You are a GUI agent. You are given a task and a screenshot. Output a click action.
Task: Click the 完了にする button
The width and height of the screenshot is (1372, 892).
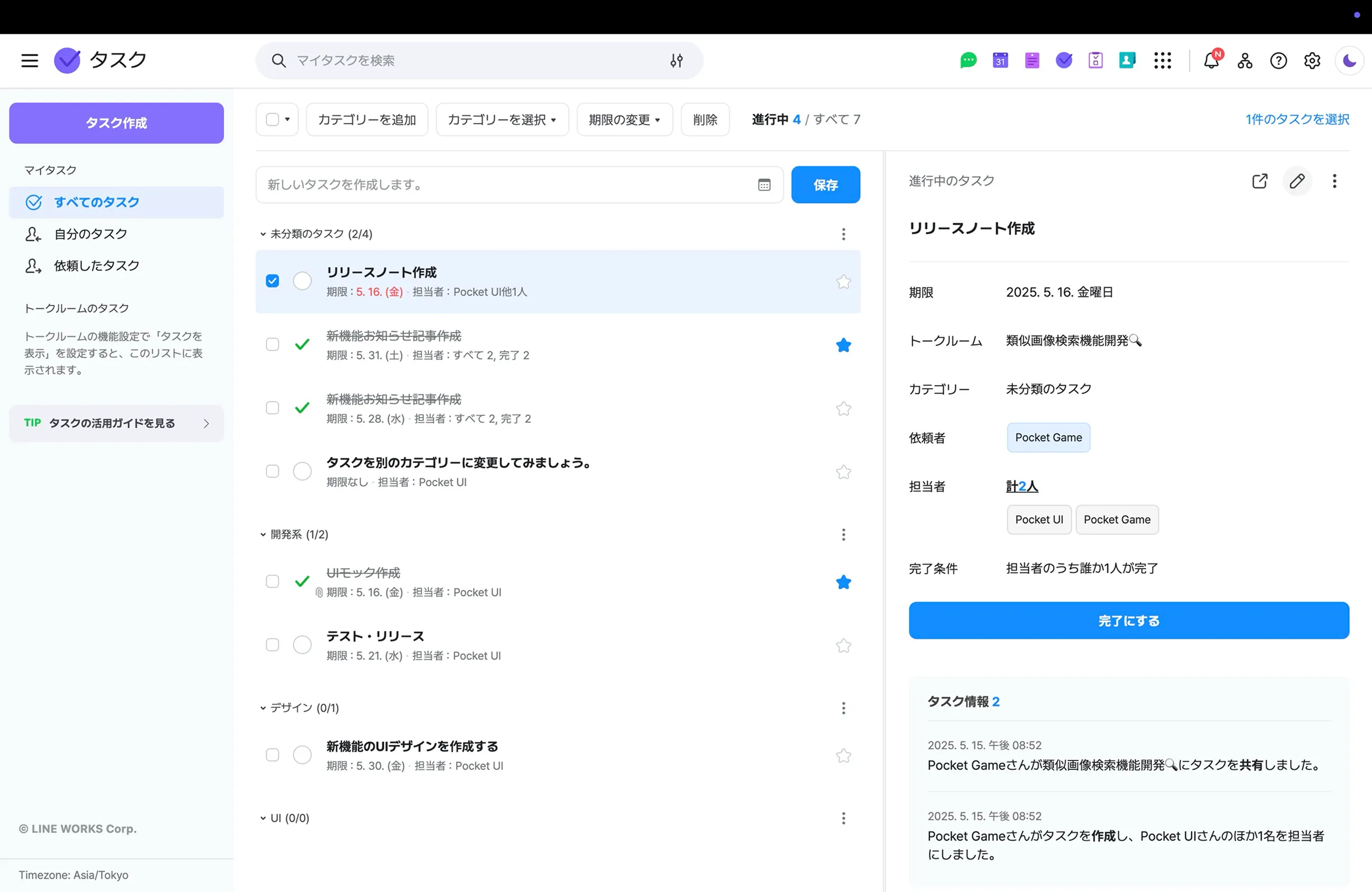coord(1128,620)
